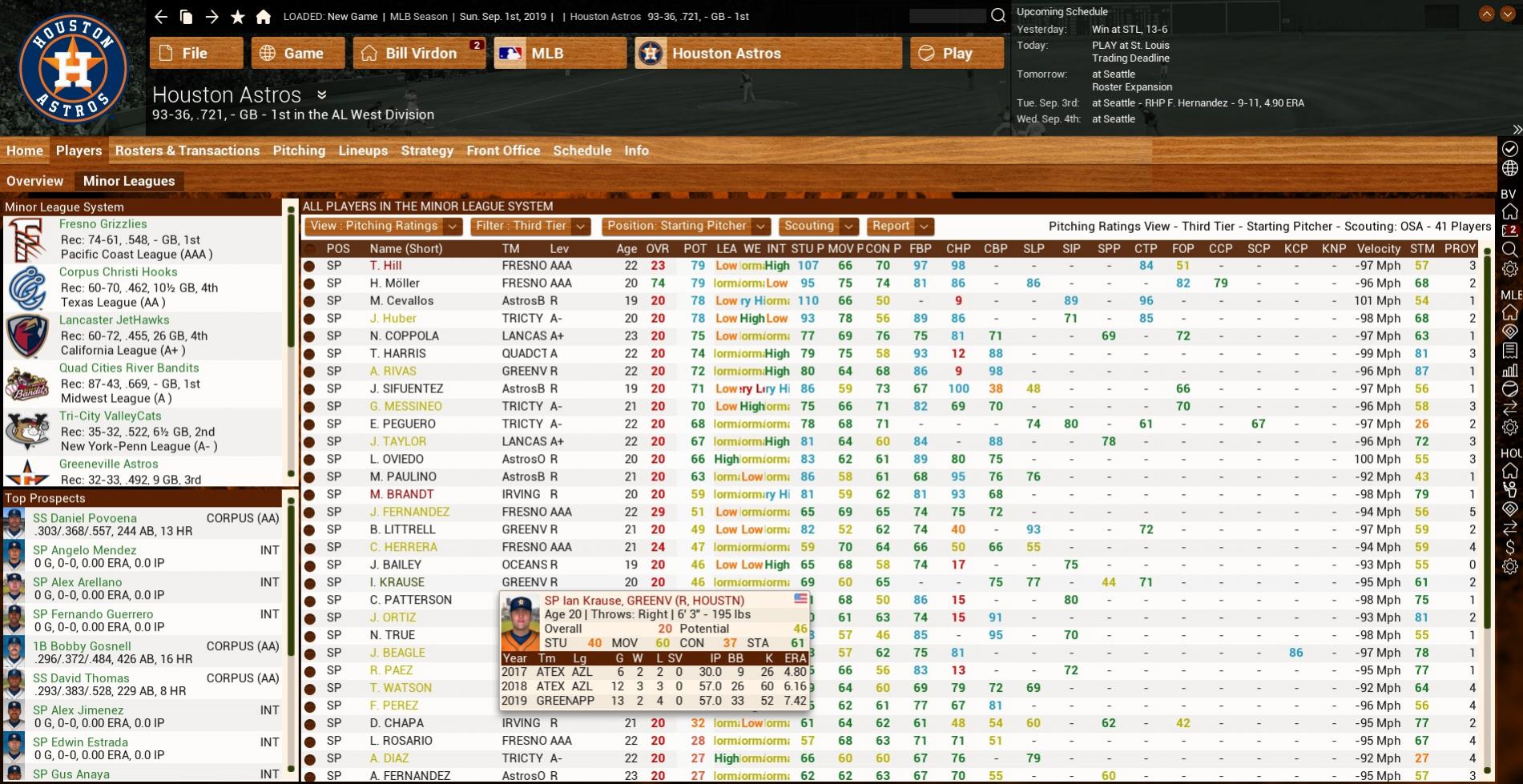Toggle the round marker for I. KRAUSE
This screenshot has width=1523, height=784.
click(x=309, y=583)
